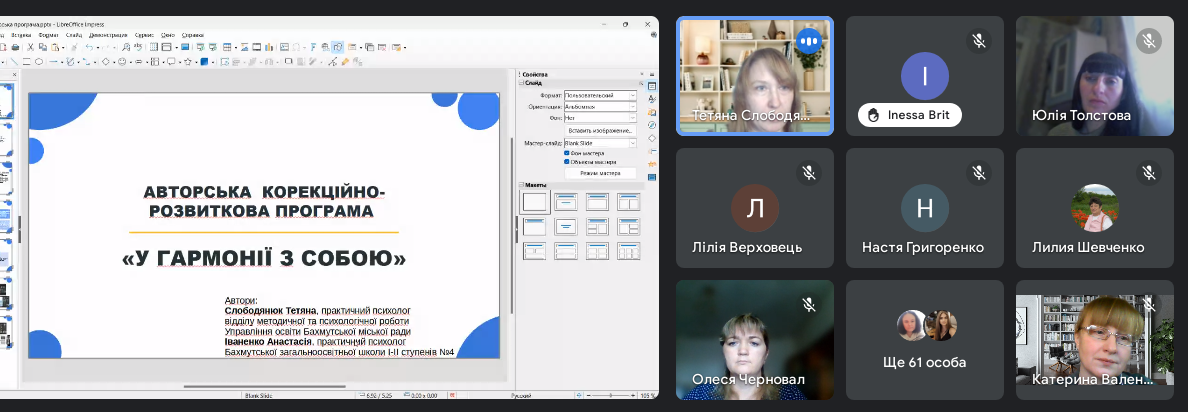Screen dimensions: 1188x412
Task: Click the Cut scissors icon in toolbar
Action: tap(30, 47)
